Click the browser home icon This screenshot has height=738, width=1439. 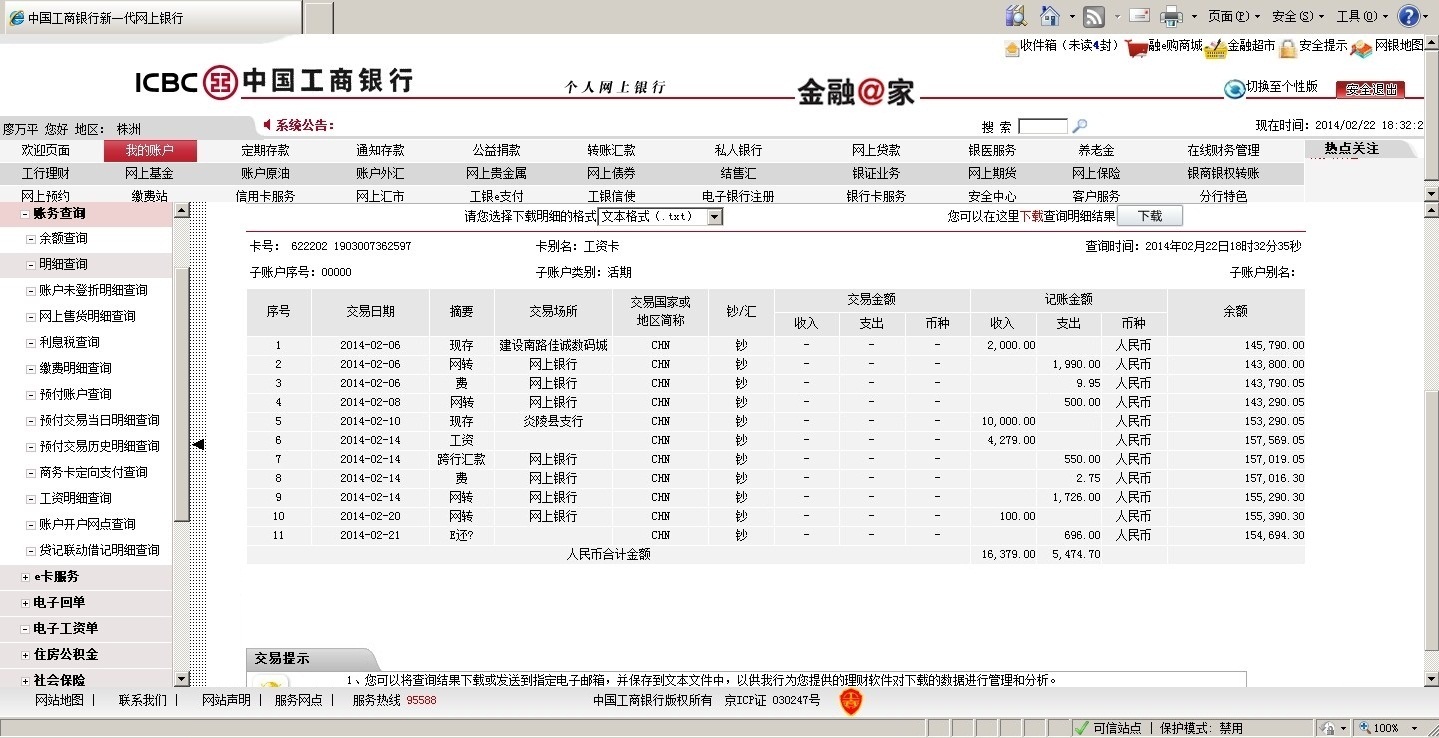pos(1049,16)
